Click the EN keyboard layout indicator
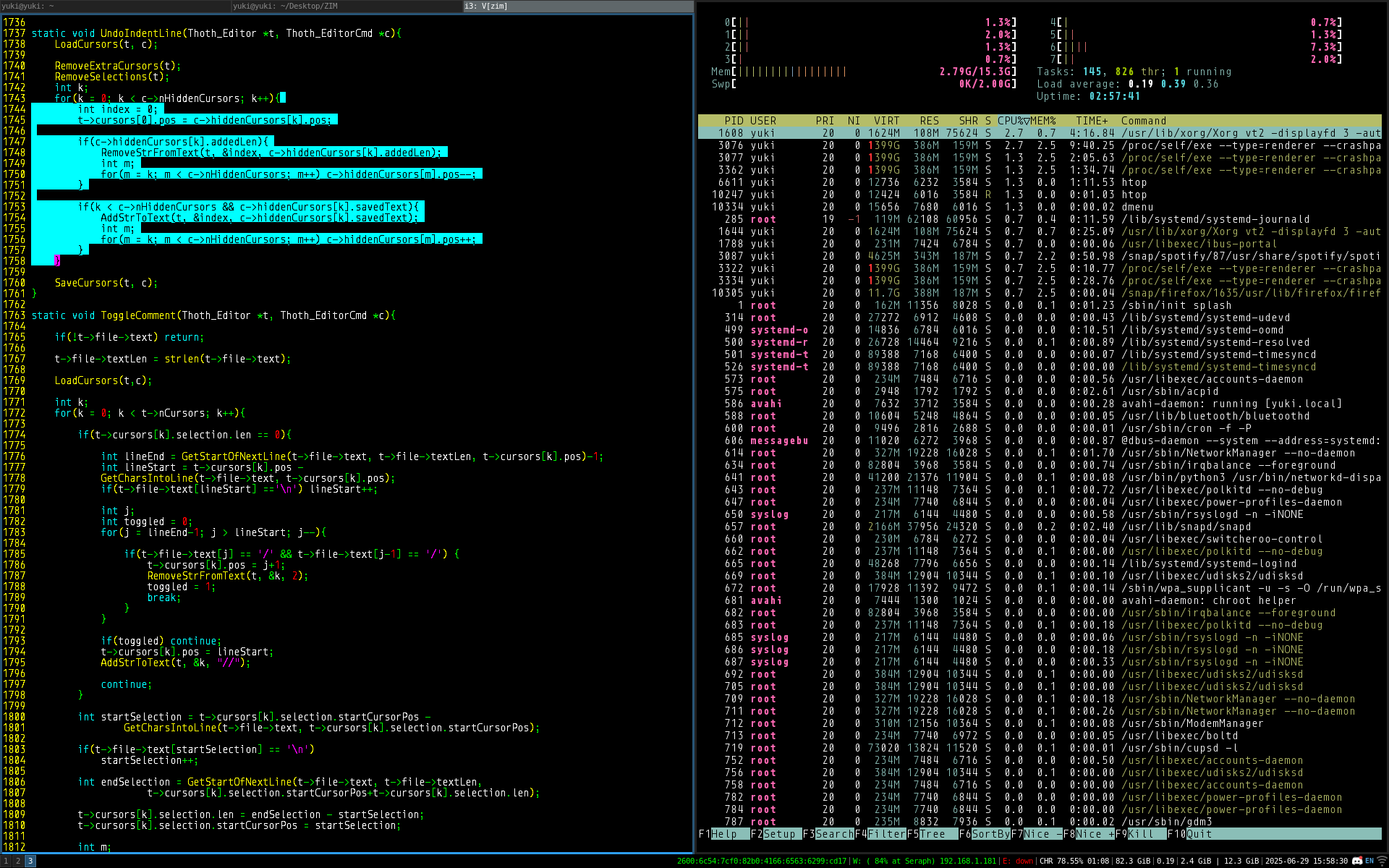Viewport: 1389px width, 868px height. pos(1369,861)
